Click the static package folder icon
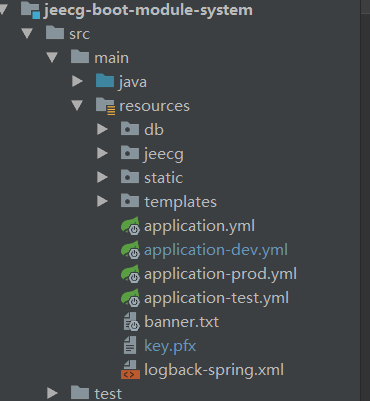 click(x=130, y=177)
